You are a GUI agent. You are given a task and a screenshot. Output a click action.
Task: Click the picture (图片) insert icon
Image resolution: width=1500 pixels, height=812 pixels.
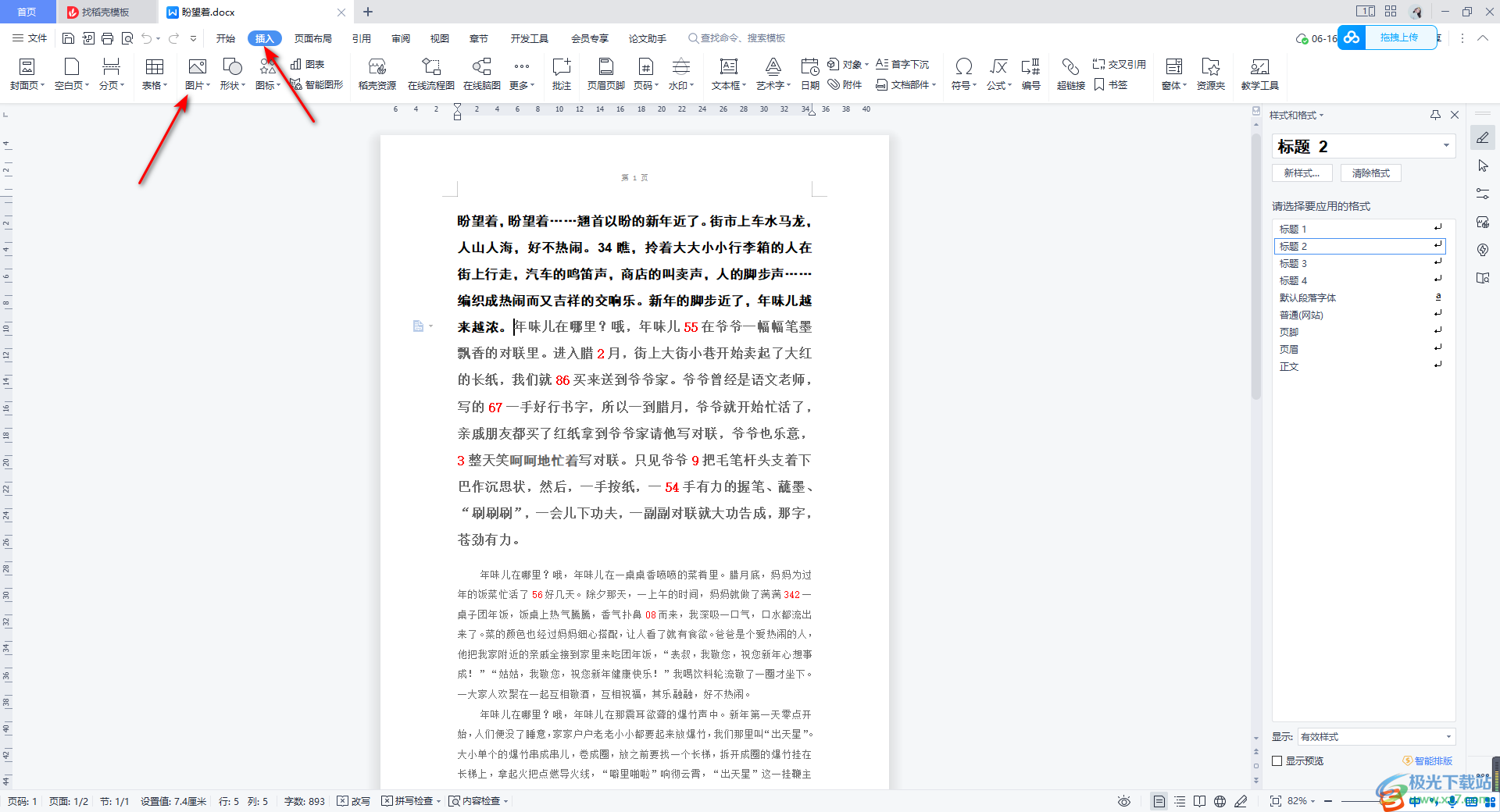(197, 67)
